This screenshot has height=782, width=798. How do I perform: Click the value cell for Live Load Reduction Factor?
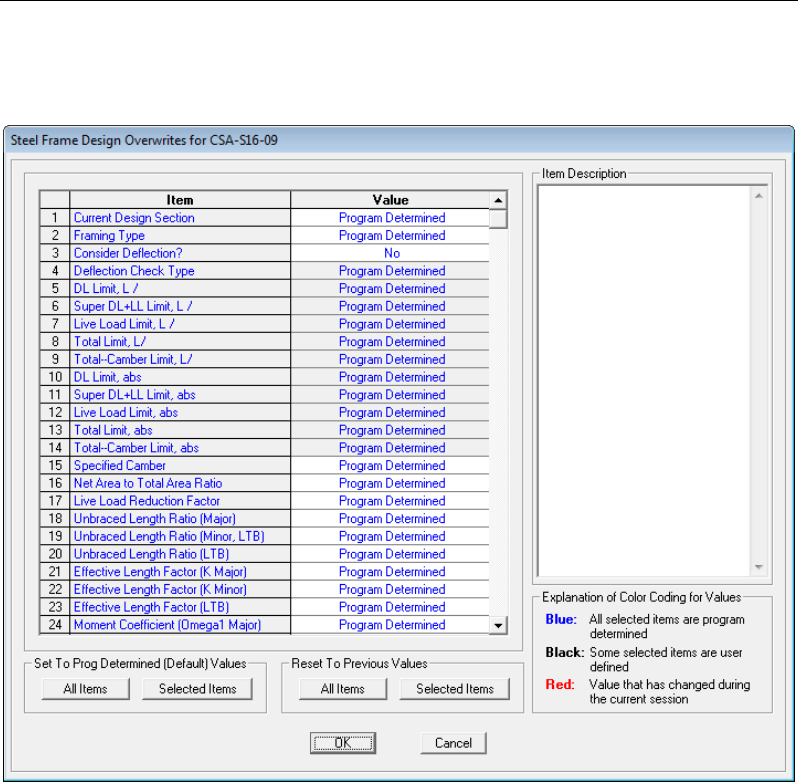coord(390,501)
